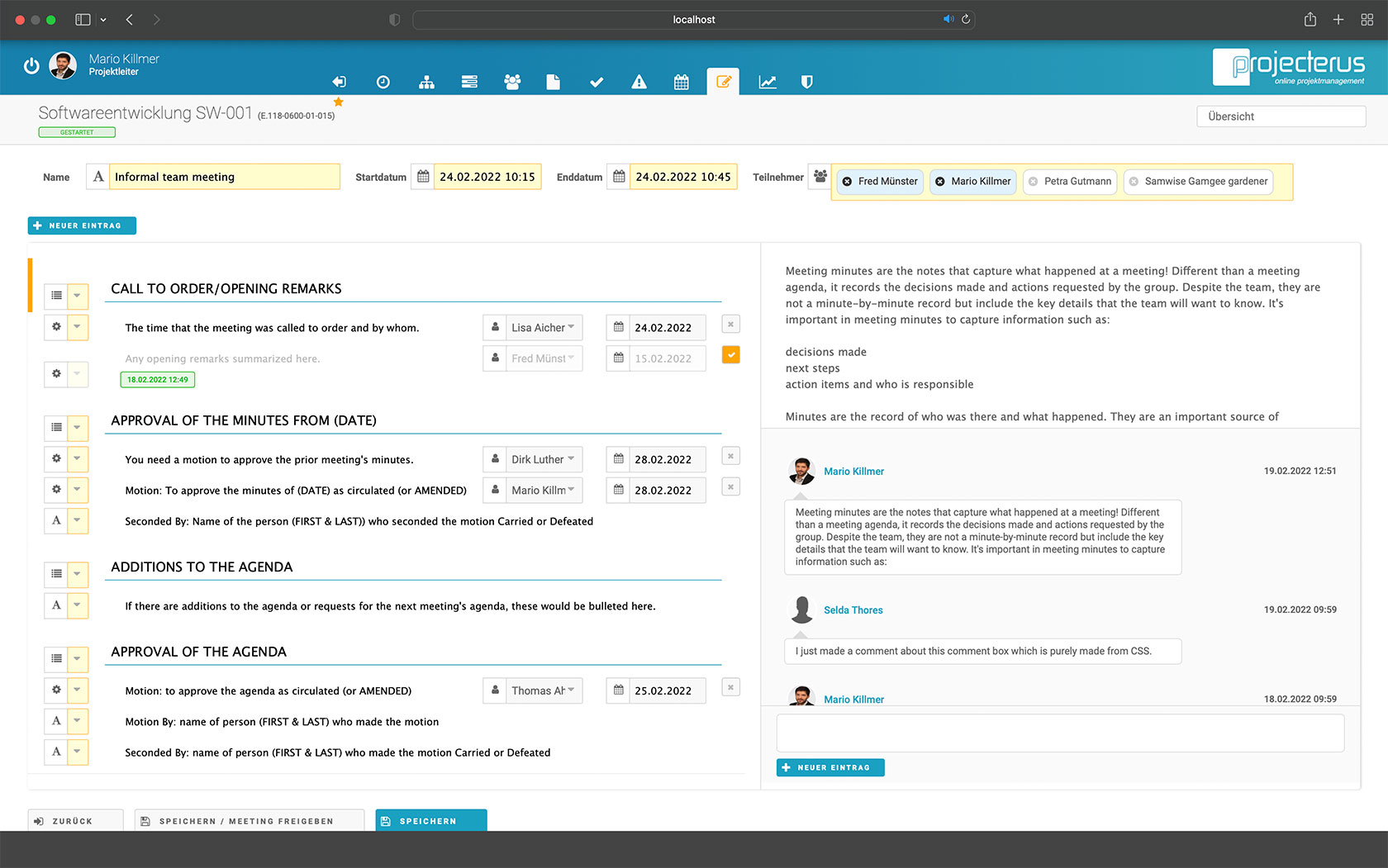Click Neuer Eintrag above the agenda
1388x868 pixels.
(x=82, y=225)
